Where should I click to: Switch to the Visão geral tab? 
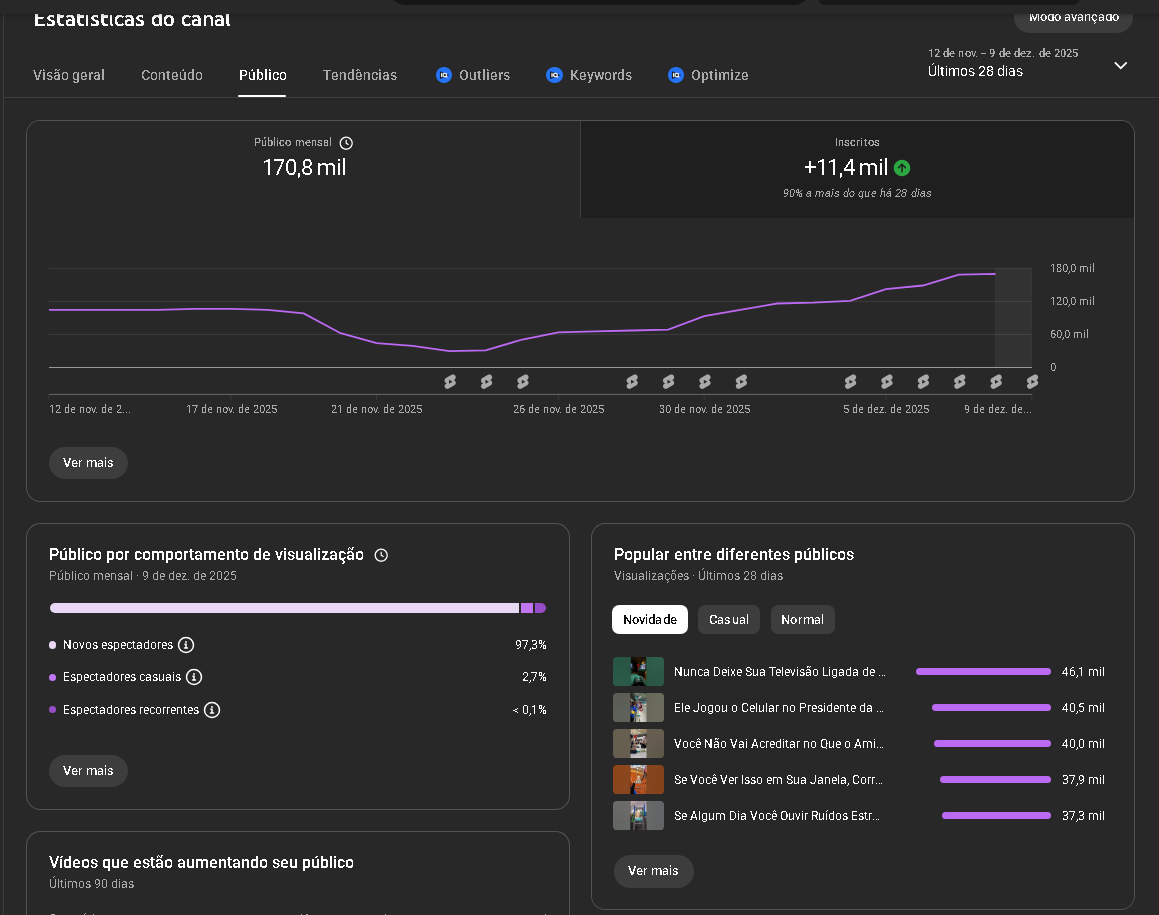[69, 75]
